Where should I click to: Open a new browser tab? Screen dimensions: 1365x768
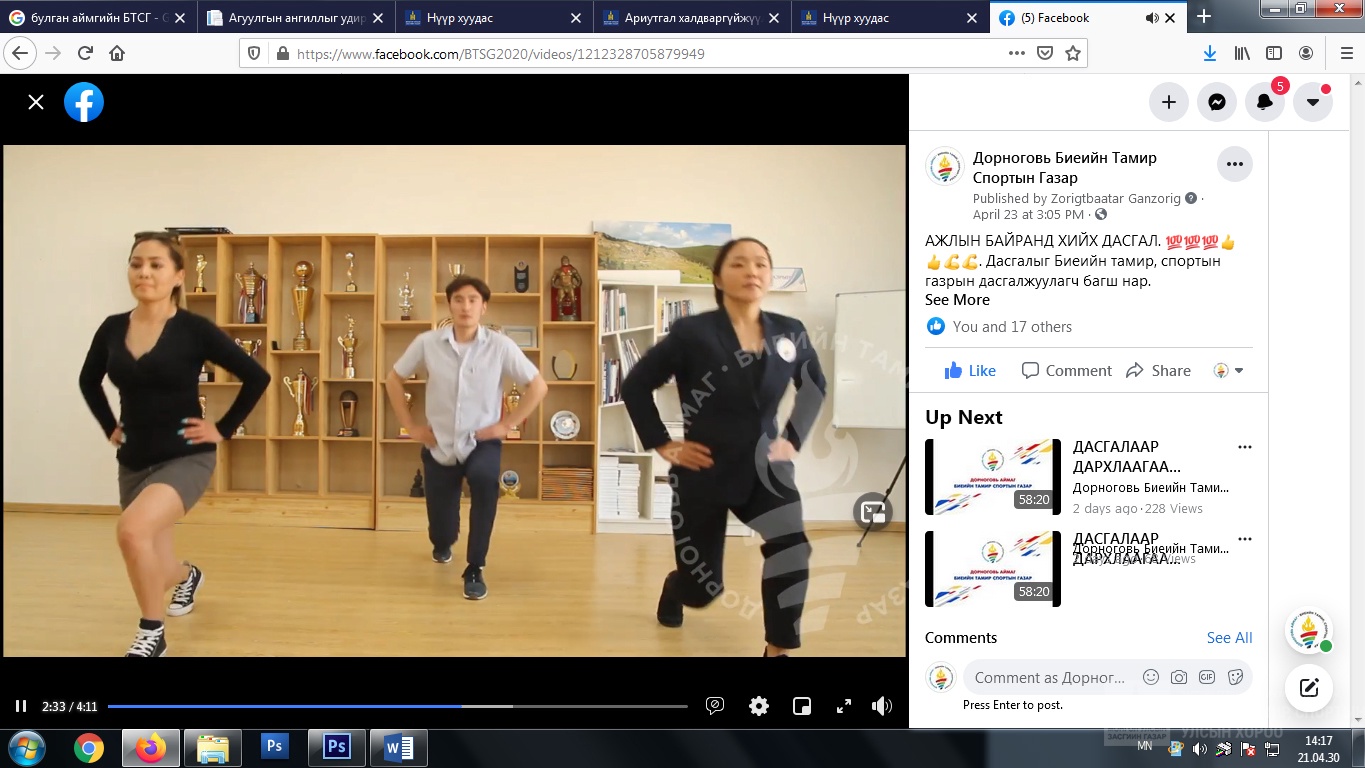click(1204, 17)
